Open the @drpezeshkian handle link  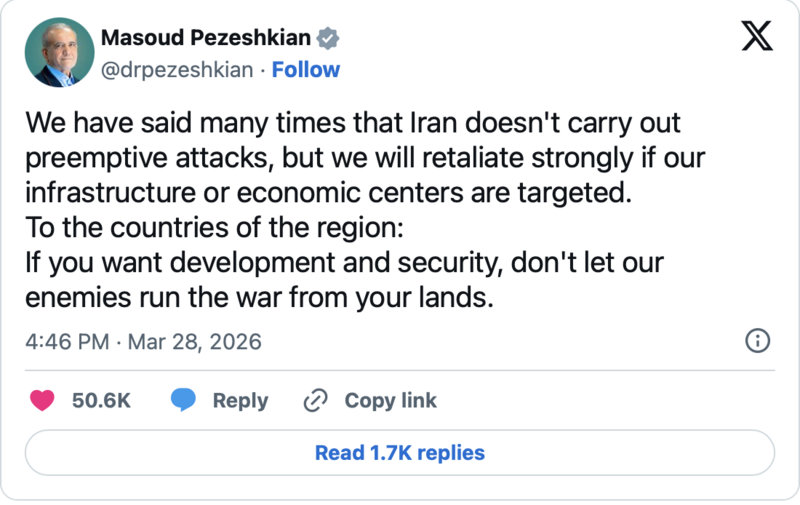coord(176,69)
